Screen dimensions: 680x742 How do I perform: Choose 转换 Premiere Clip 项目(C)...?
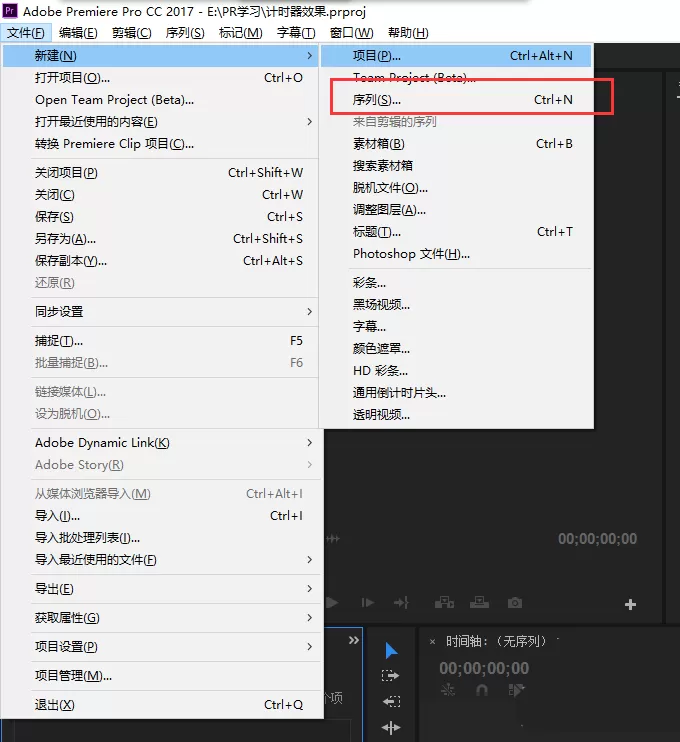[161, 143]
